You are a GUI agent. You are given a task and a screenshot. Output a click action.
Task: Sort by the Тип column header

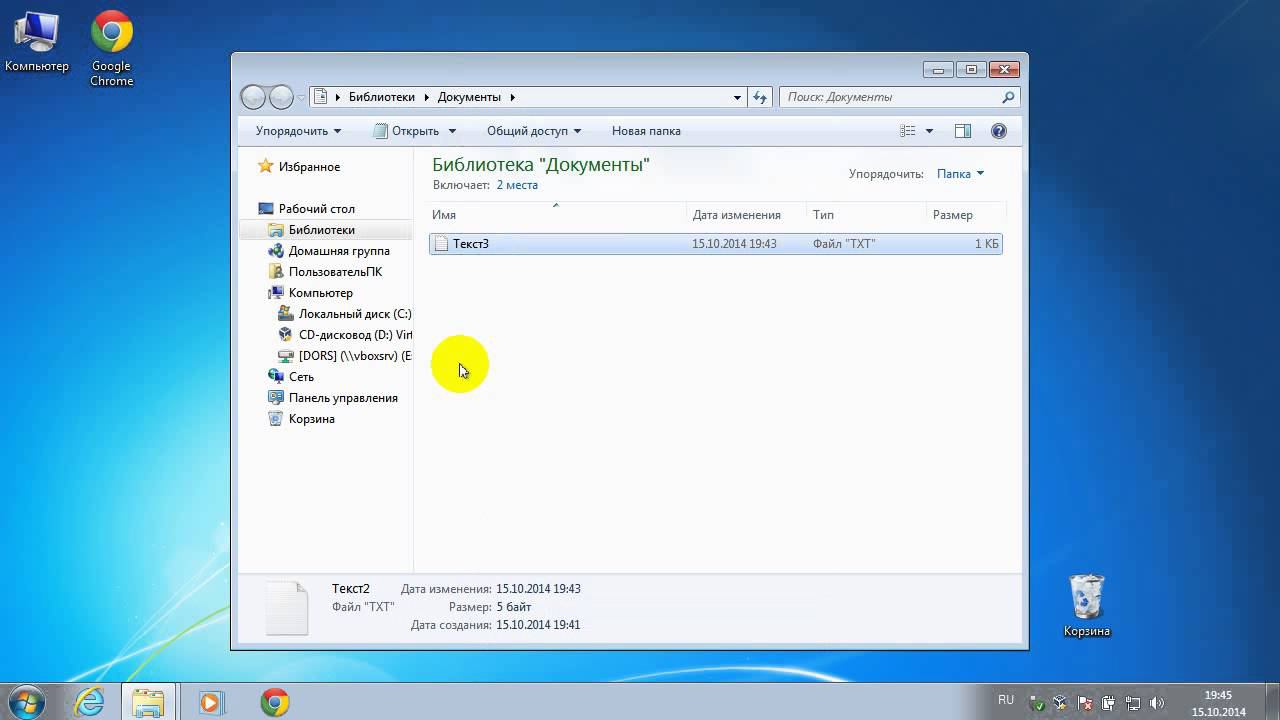click(867, 215)
